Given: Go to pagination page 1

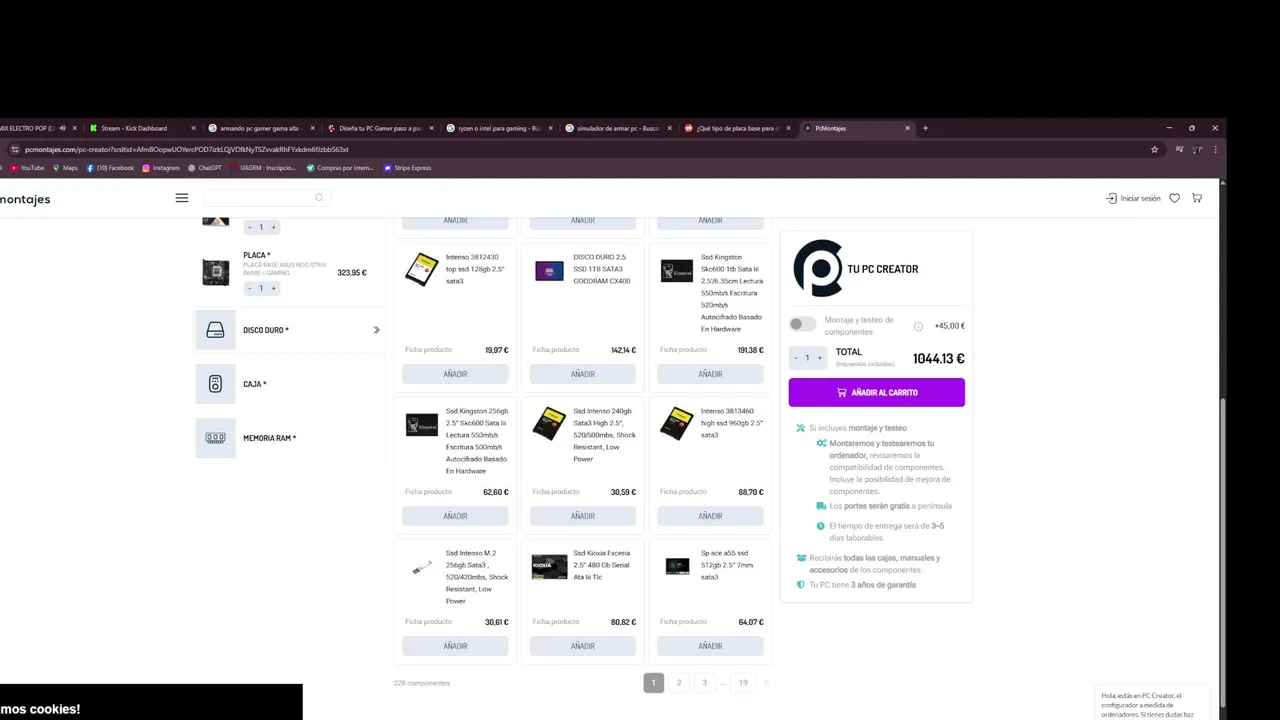Looking at the screenshot, I should 654,683.
